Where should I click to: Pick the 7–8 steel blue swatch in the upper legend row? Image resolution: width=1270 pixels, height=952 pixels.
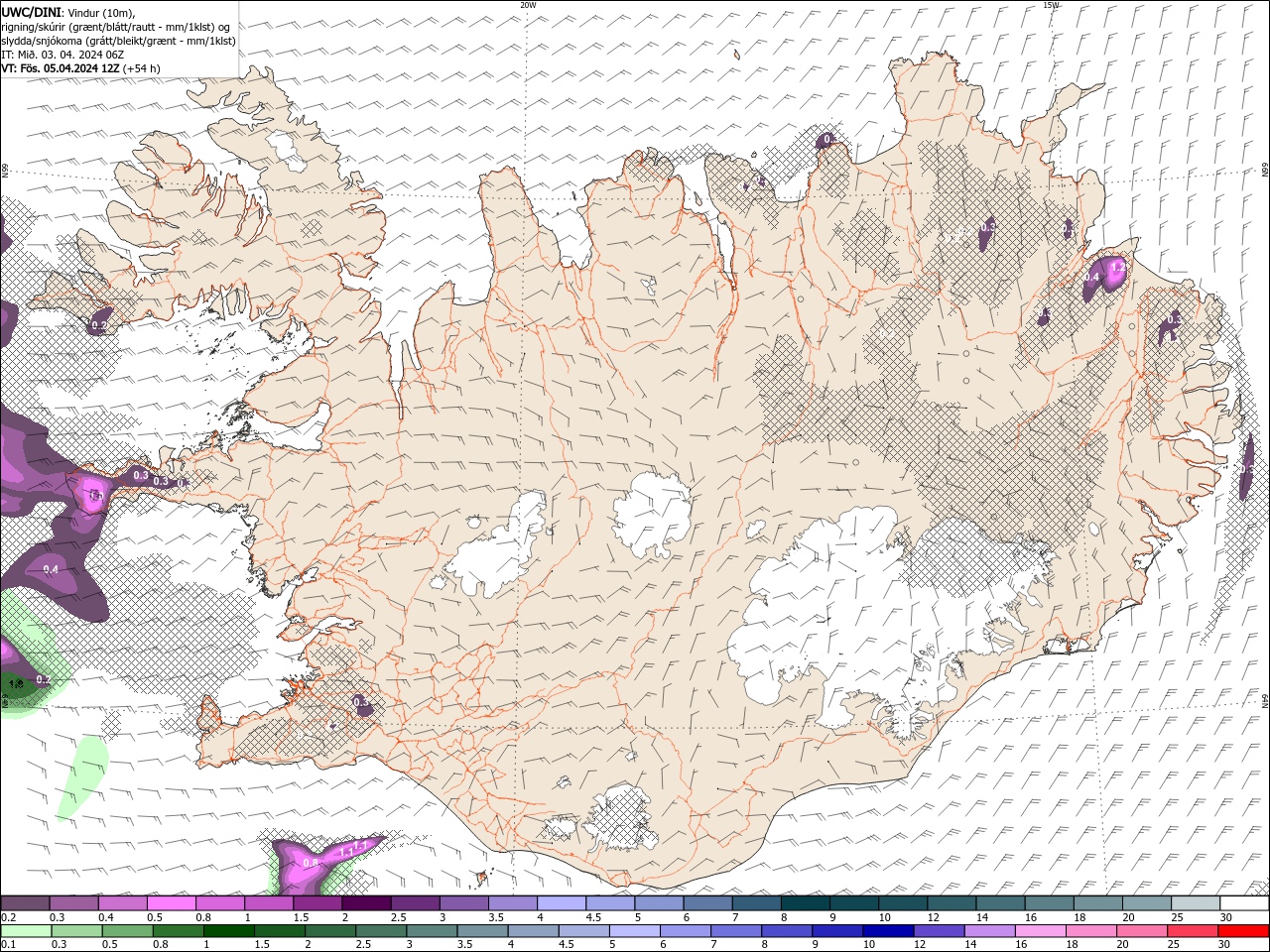coord(756,903)
